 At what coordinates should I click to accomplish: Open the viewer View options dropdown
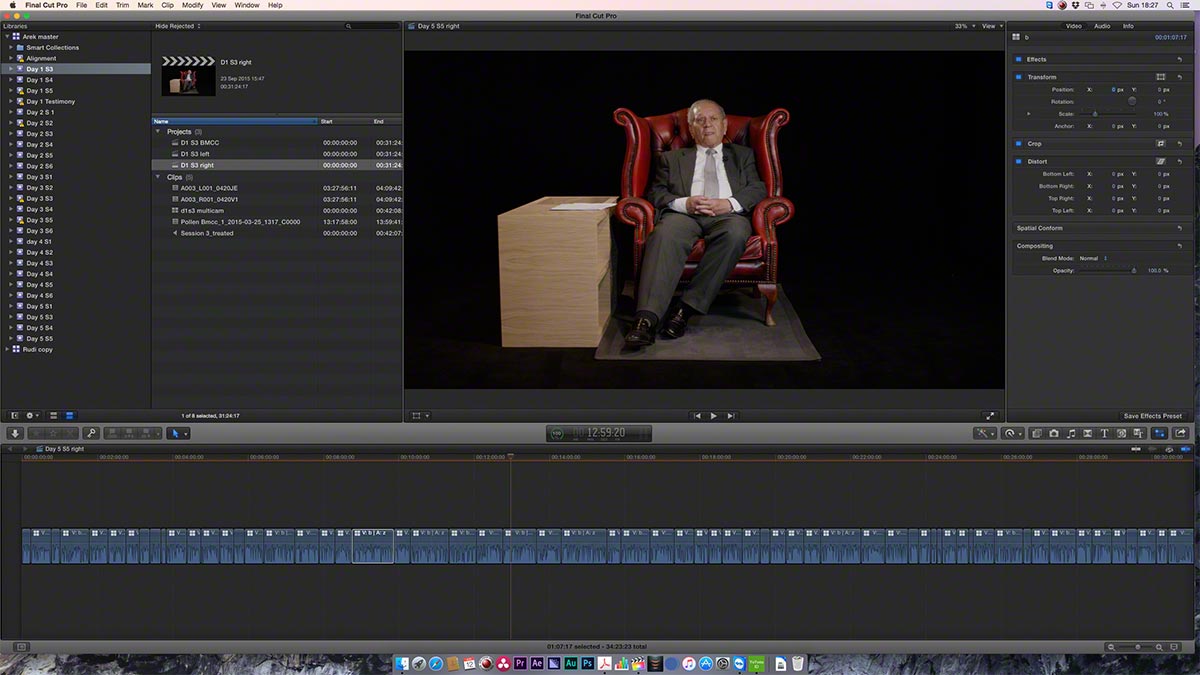point(990,26)
